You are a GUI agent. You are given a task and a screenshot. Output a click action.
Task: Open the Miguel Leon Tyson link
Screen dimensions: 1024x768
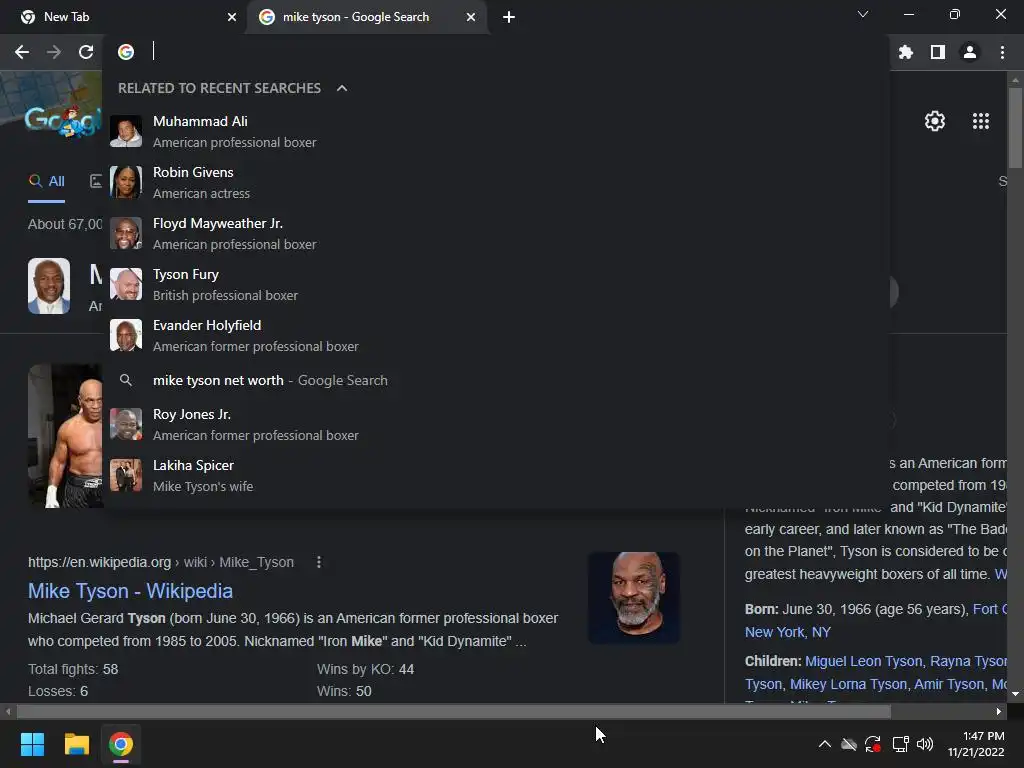pos(863,661)
